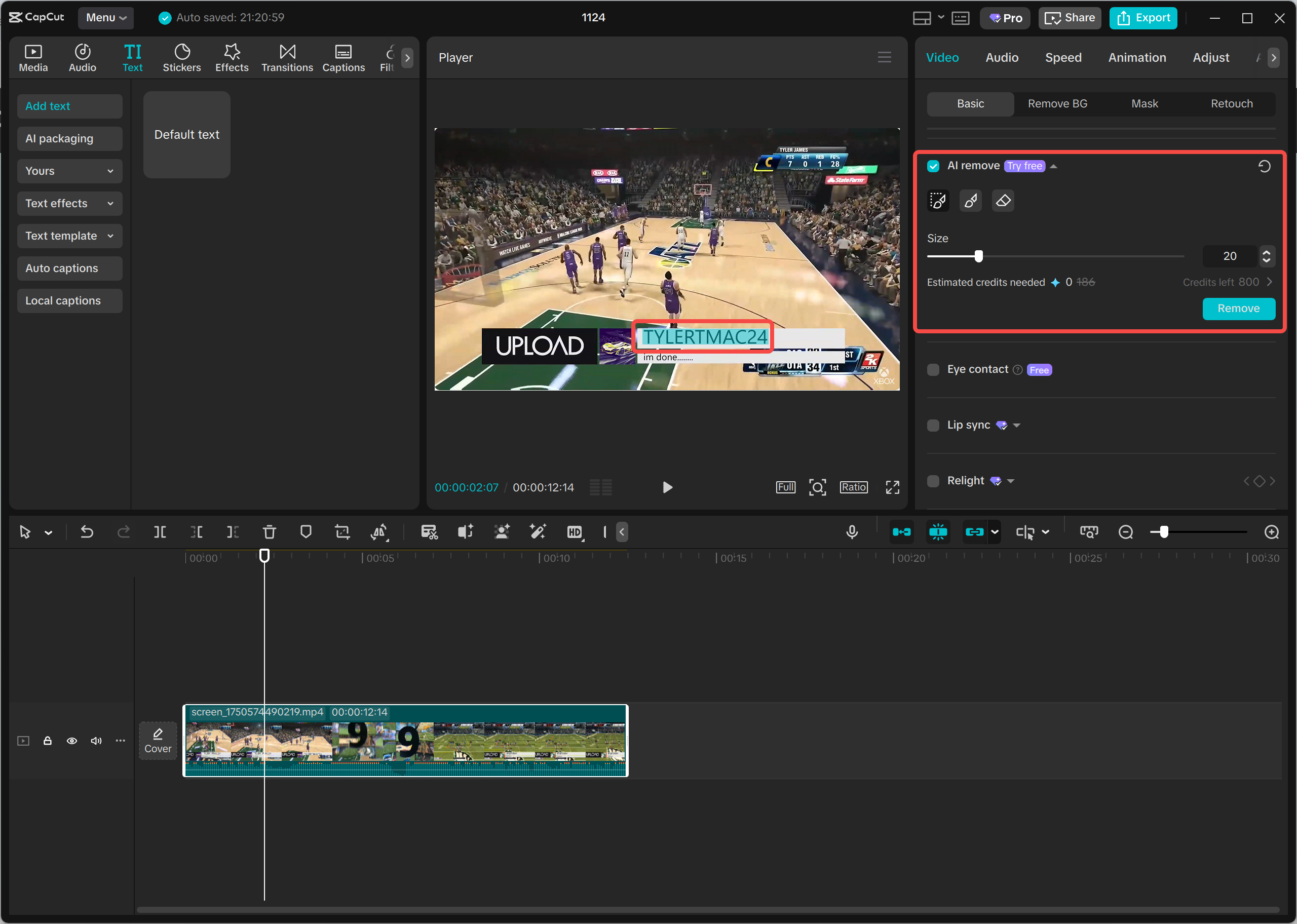Split the clip at the playhead

point(160,531)
